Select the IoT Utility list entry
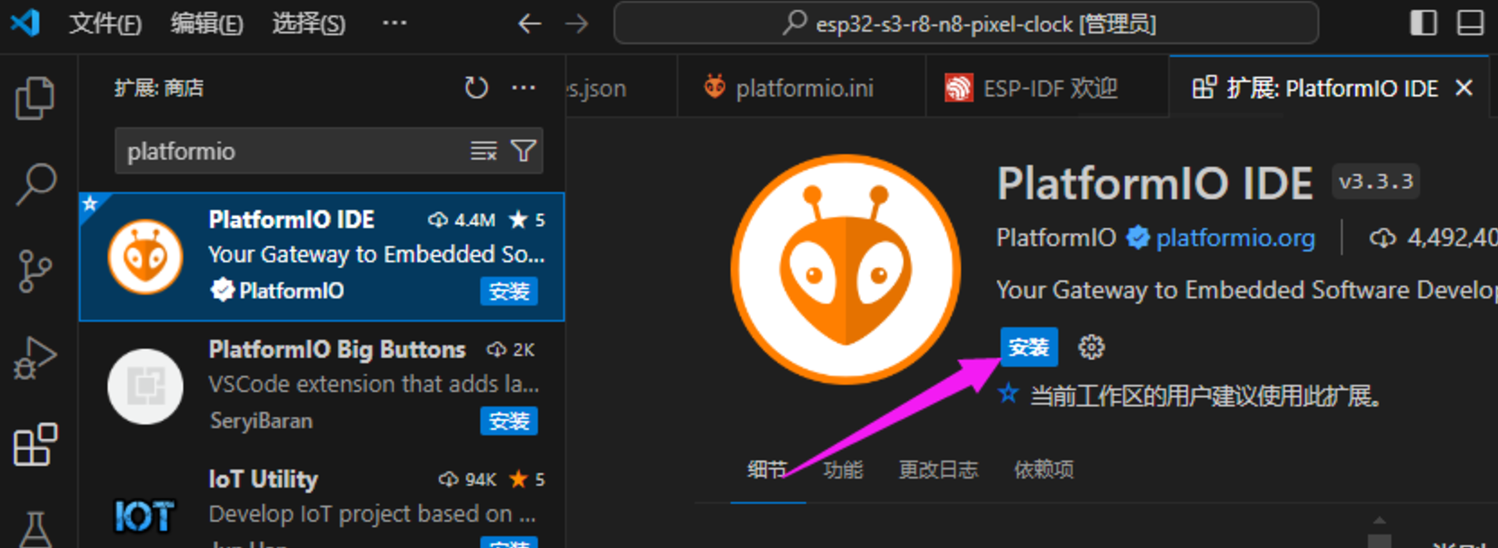The width and height of the screenshot is (1498, 548). [322, 500]
